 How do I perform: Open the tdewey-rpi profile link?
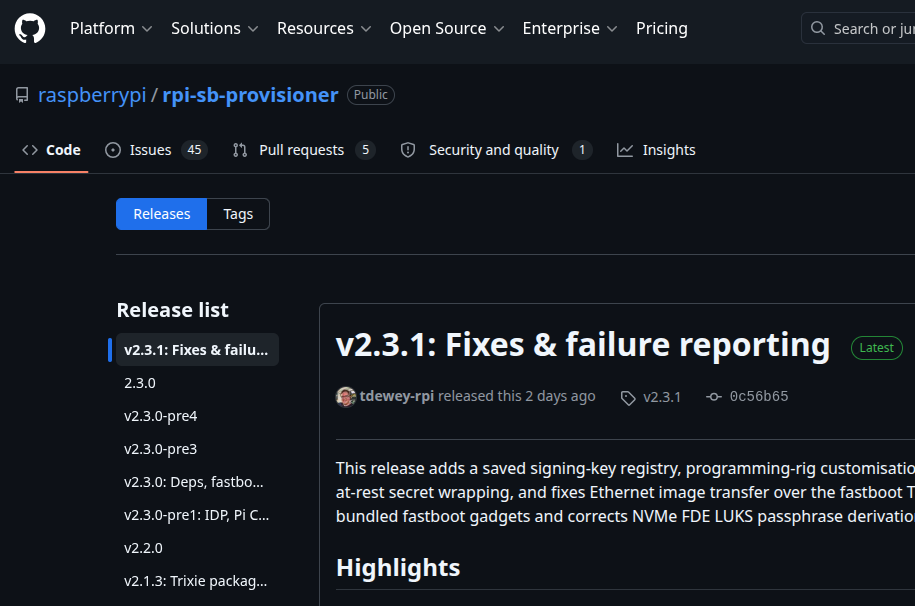click(397, 396)
